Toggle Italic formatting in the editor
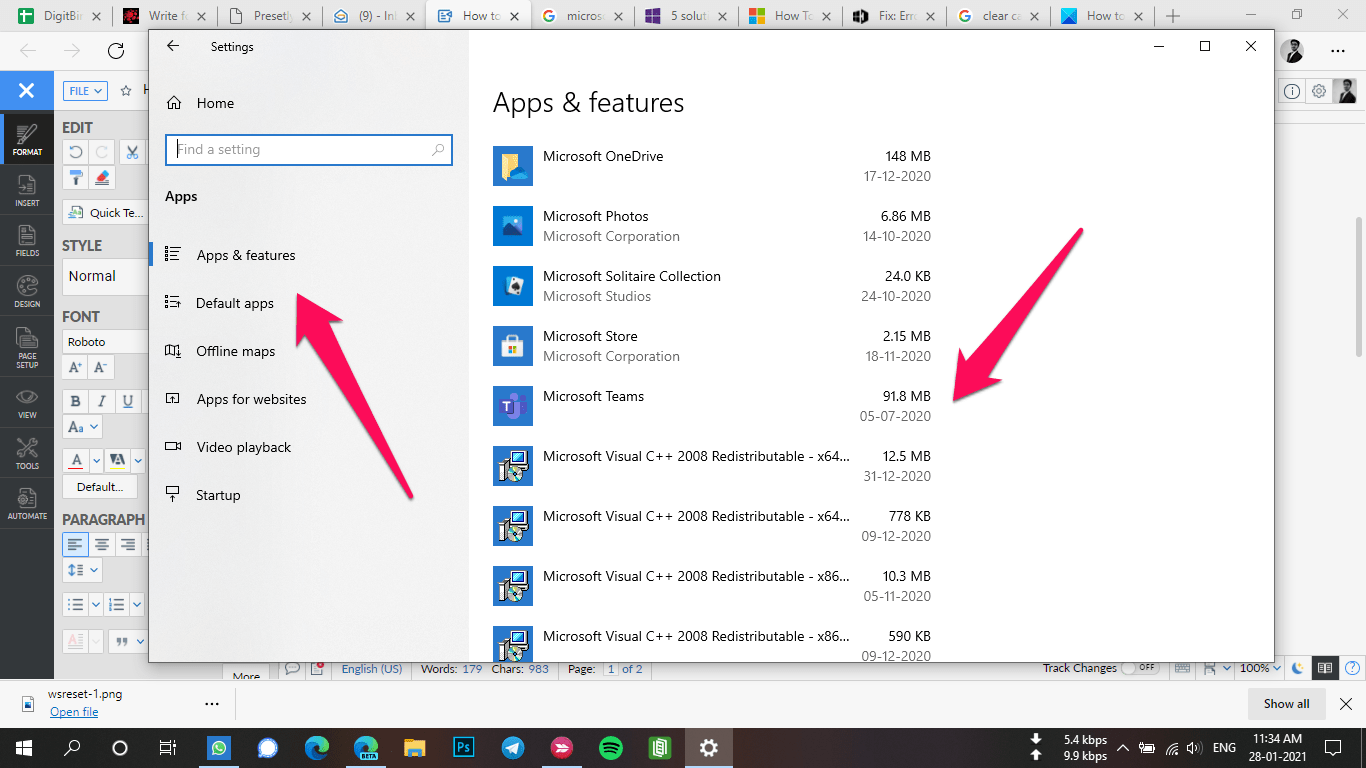This screenshot has width=1366, height=768. [x=101, y=401]
